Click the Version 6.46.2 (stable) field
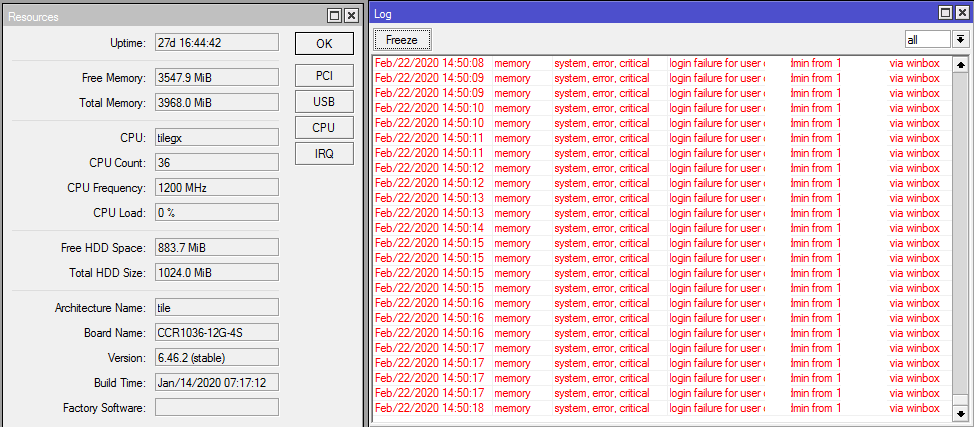This screenshot has height=427, width=974. tap(217, 357)
